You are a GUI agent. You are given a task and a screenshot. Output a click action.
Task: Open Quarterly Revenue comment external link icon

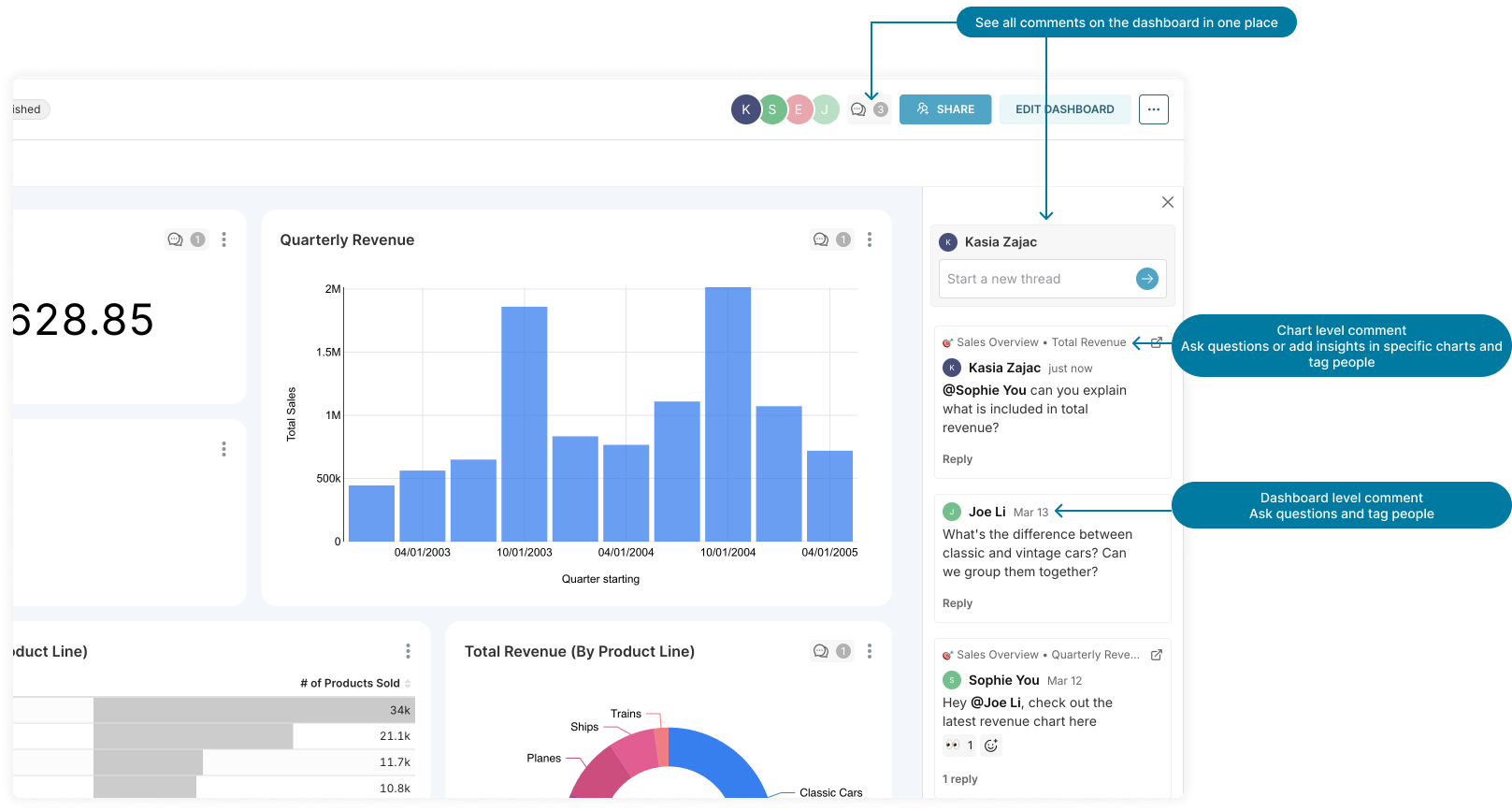pos(1157,655)
